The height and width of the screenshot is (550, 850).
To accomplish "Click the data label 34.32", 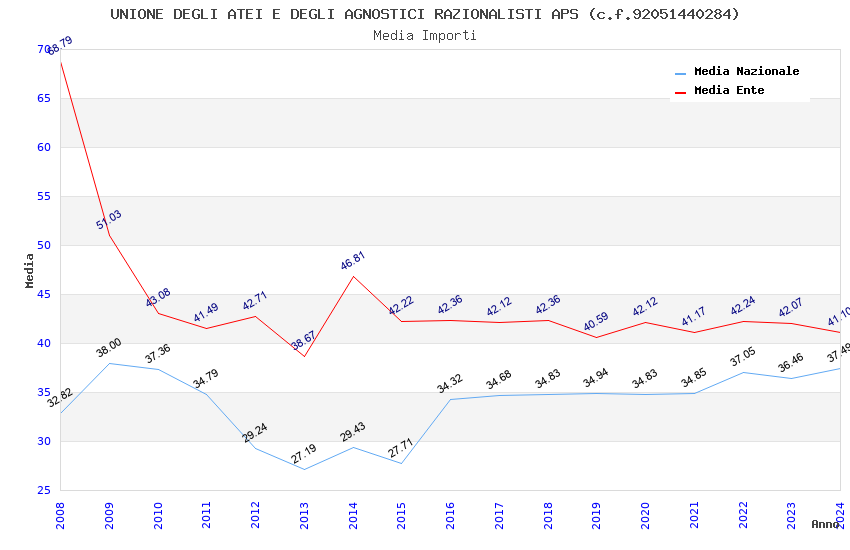I will click(x=450, y=383).
